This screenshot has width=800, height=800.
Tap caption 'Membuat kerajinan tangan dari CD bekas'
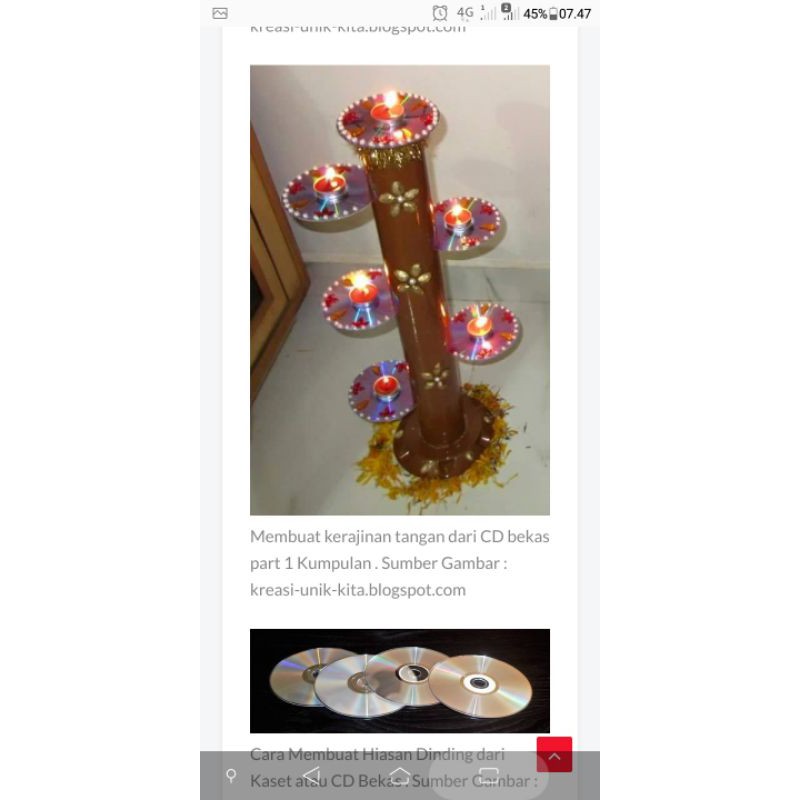coord(399,537)
